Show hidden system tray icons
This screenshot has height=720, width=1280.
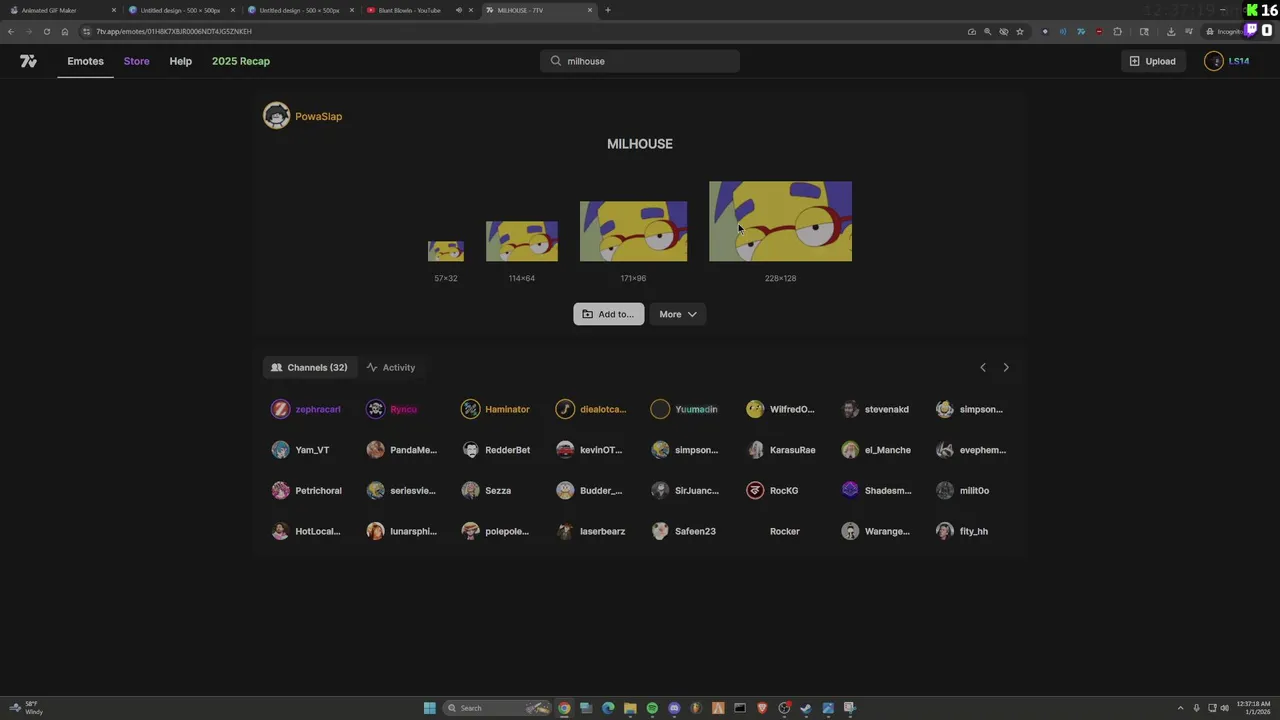[x=1180, y=708]
